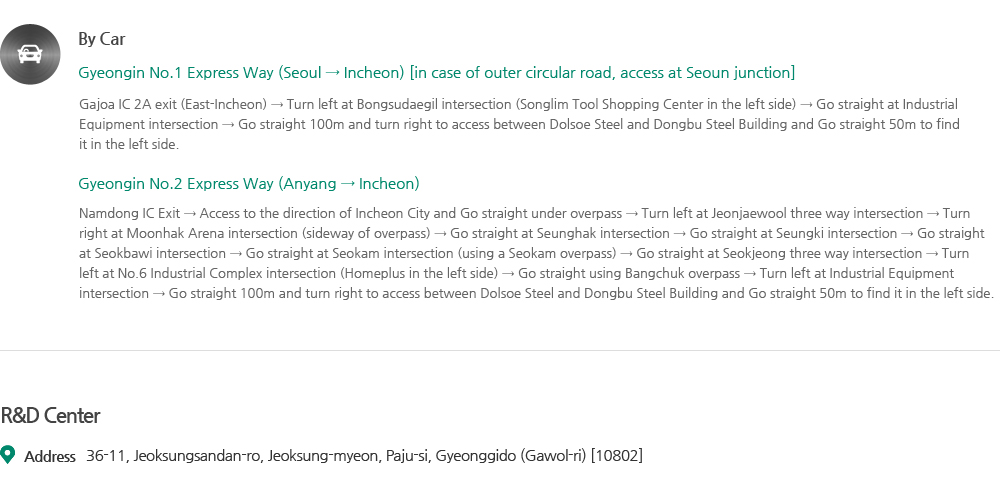Click the green location pin icon
Image resolution: width=1000 pixels, height=483 pixels.
pyautogui.click(x=7, y=455)
